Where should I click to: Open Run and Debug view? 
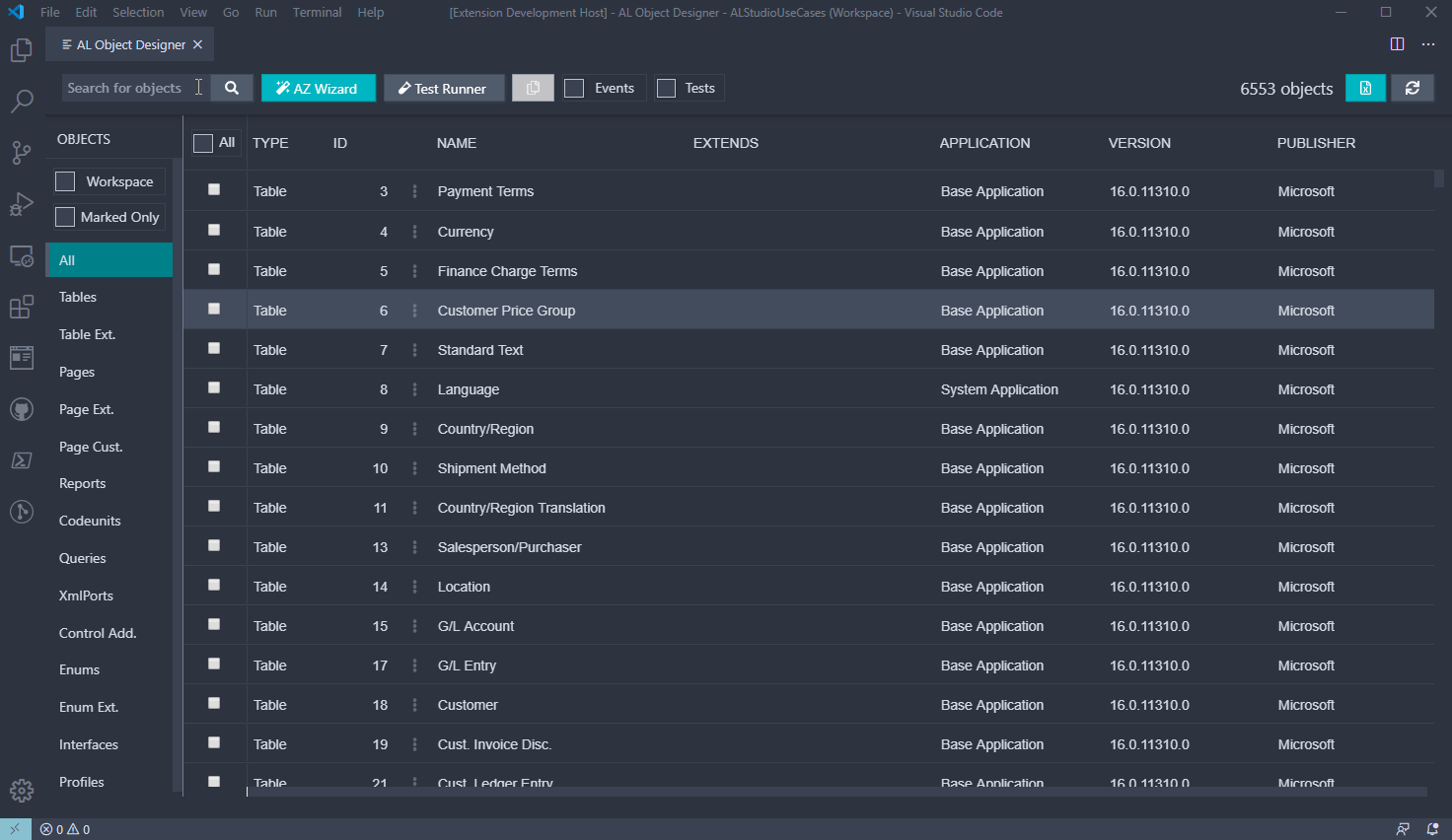click(22, 203)
